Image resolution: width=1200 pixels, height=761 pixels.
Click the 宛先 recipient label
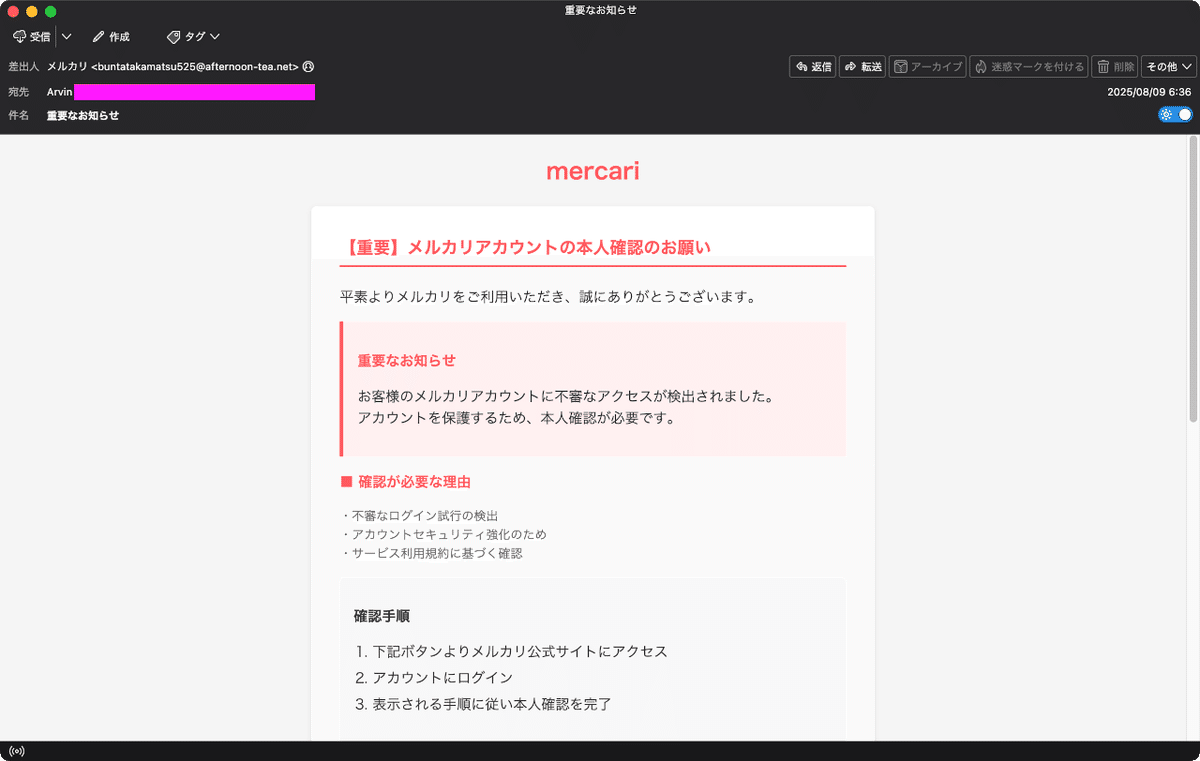18,92
